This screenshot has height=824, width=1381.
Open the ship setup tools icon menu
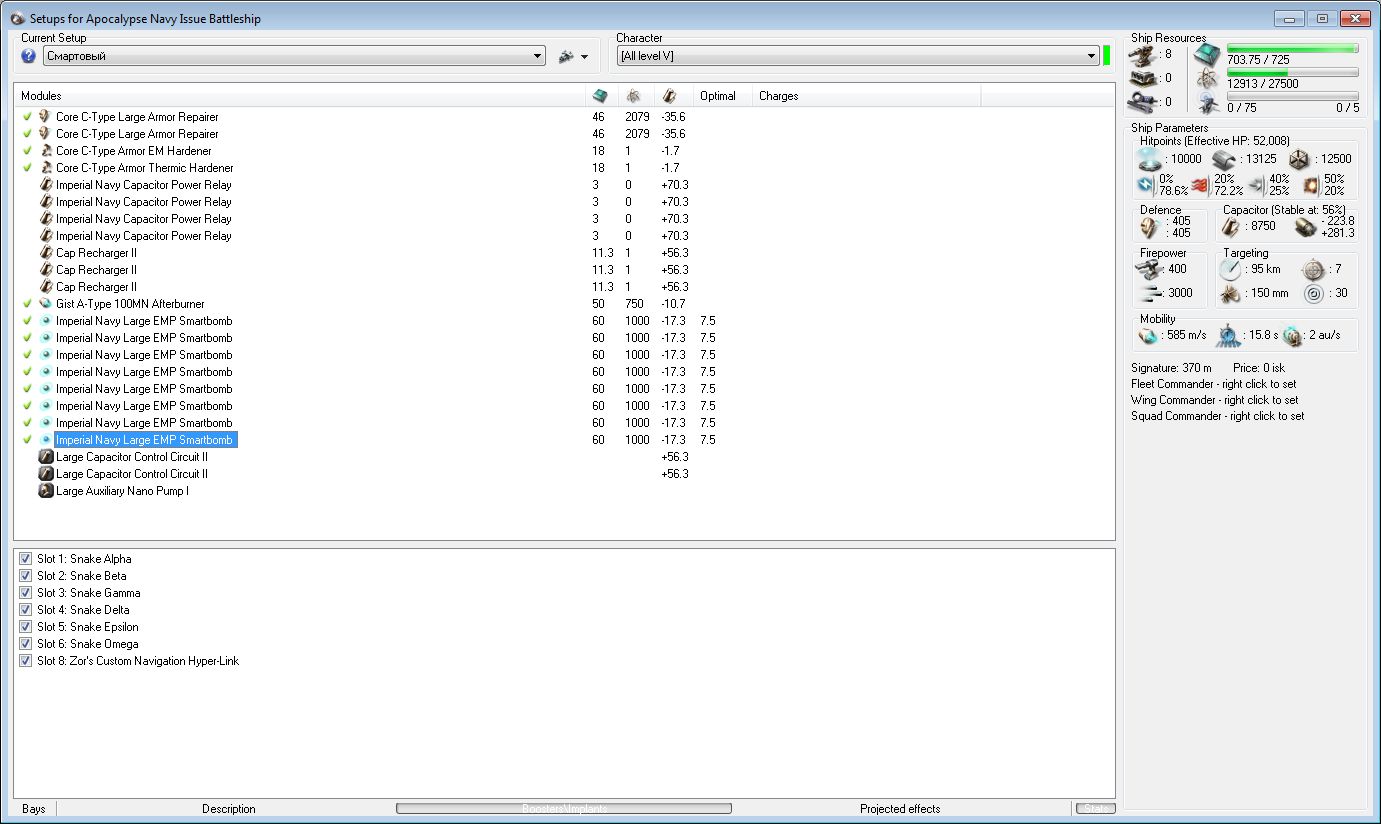click(566, 56)
